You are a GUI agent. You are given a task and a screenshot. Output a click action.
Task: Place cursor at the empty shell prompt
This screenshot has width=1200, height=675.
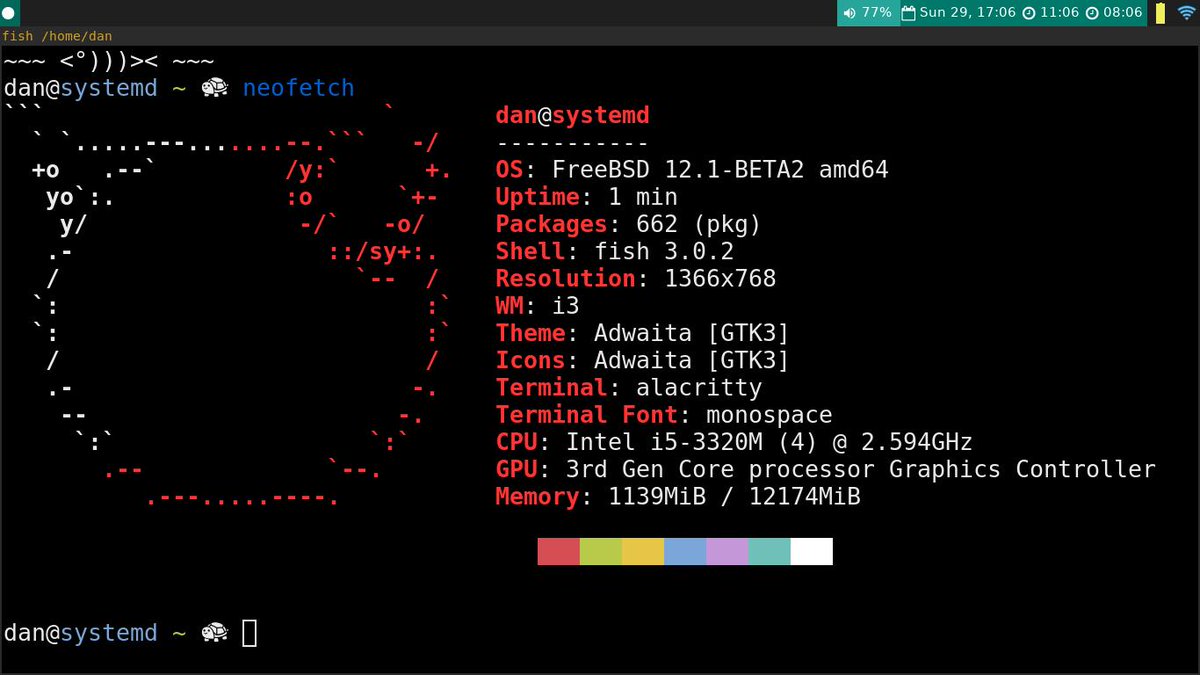click(x=250, y=632)
